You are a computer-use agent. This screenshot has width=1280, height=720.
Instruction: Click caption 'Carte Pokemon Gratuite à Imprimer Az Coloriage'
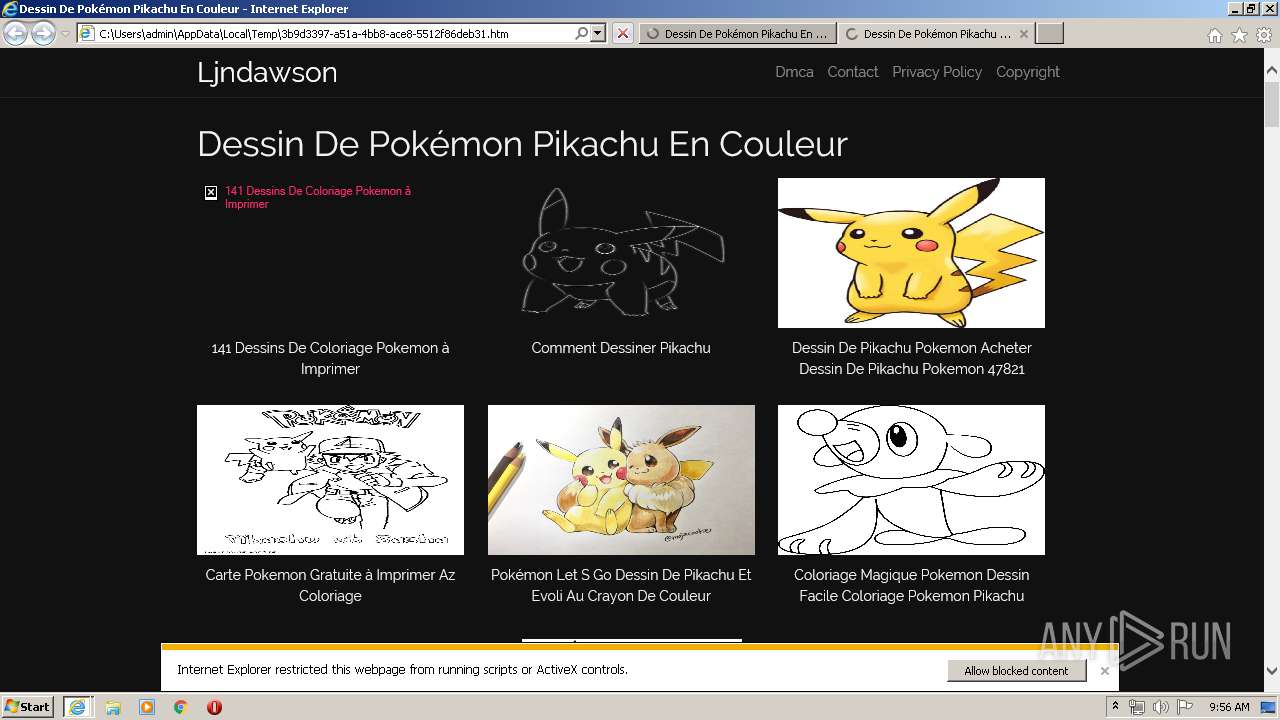pyautogui.click(x=330, y=585)
